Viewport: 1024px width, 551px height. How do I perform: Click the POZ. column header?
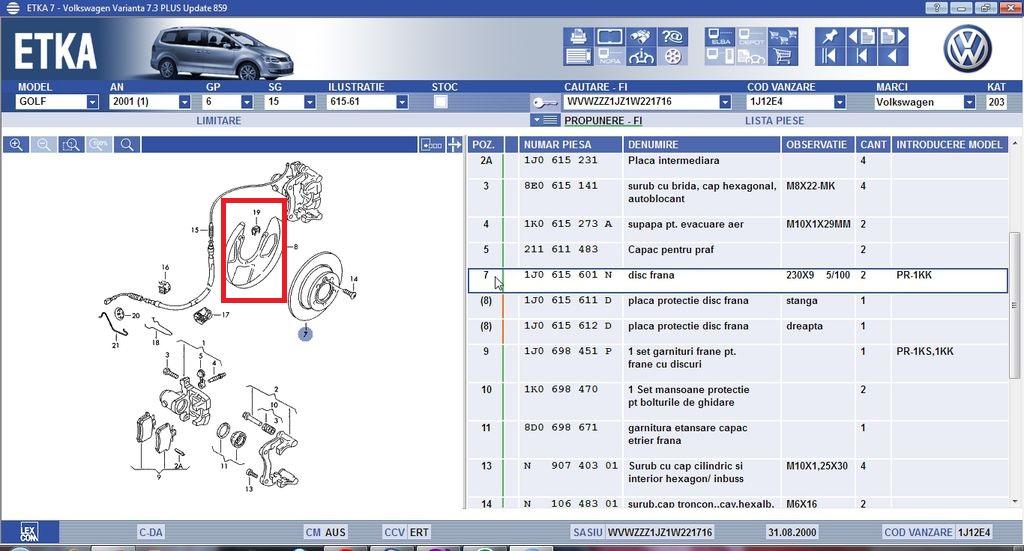pos(485,145)
